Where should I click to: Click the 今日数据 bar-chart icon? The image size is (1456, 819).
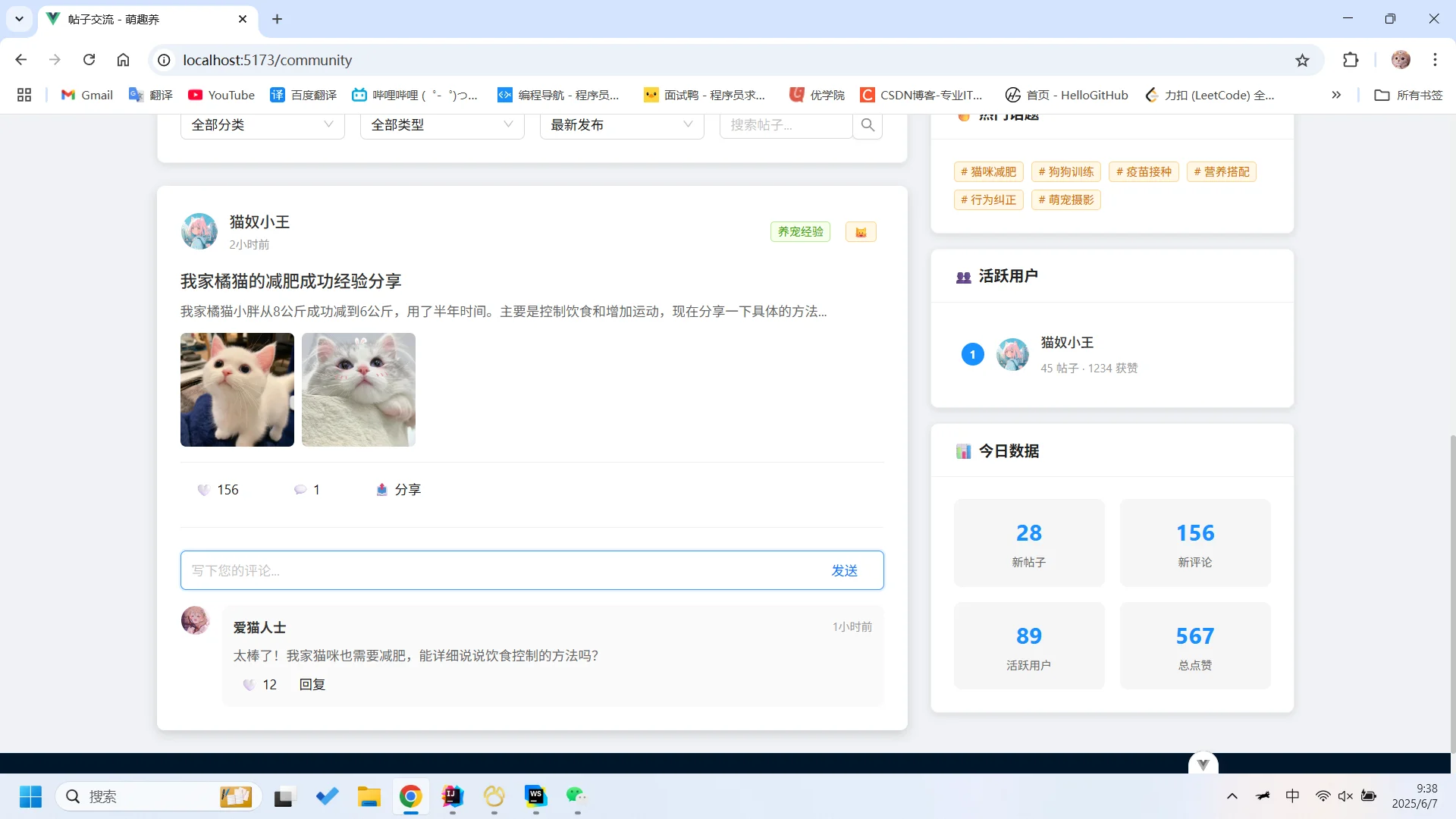point(963,450)
